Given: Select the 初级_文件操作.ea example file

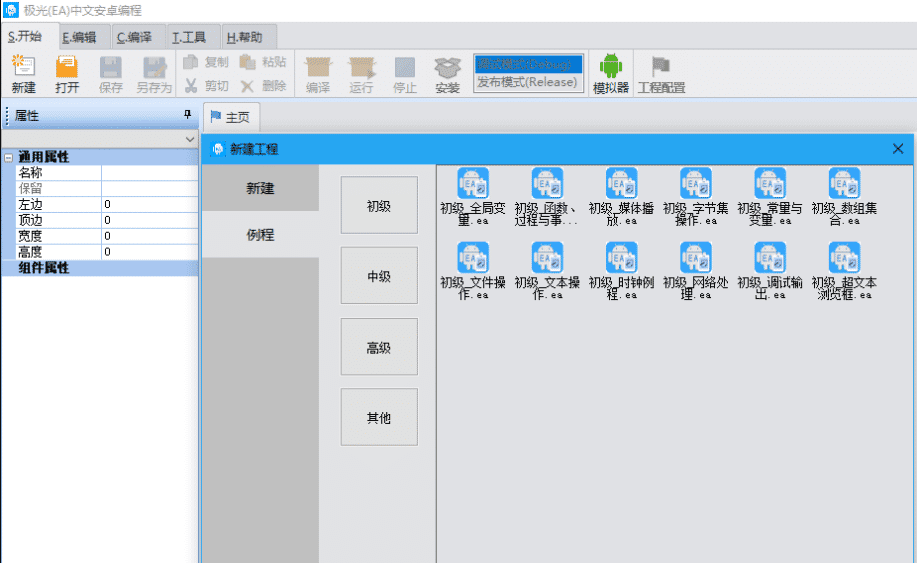Looking at the screenshot, I should (x=473, y=271).
